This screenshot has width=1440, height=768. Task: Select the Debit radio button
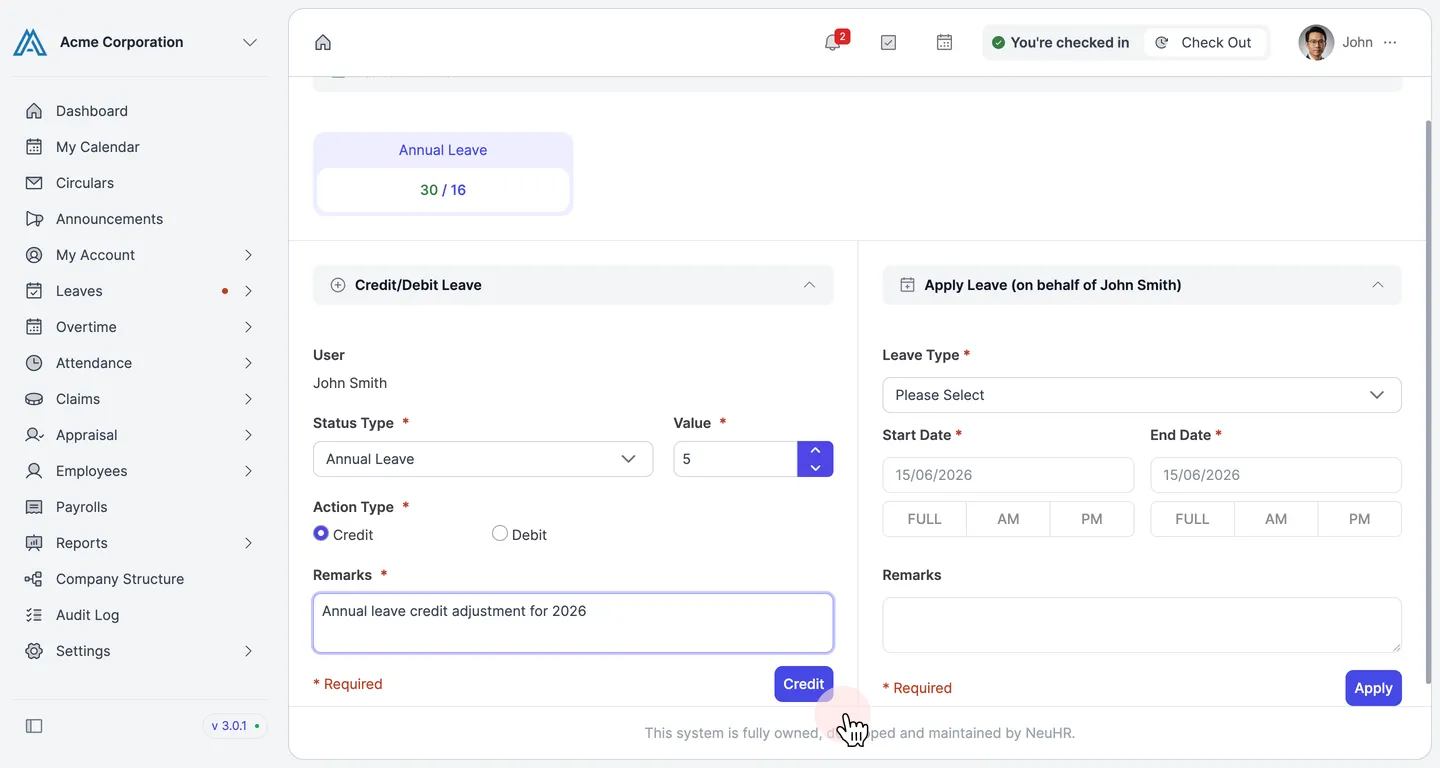point(500,534)
